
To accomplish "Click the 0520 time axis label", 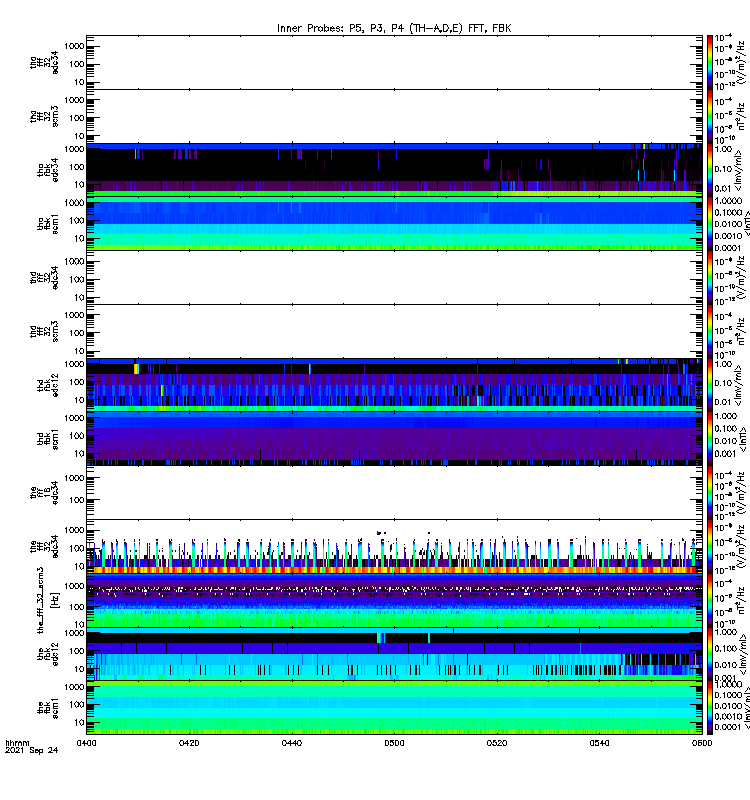I will click(497, 743).
